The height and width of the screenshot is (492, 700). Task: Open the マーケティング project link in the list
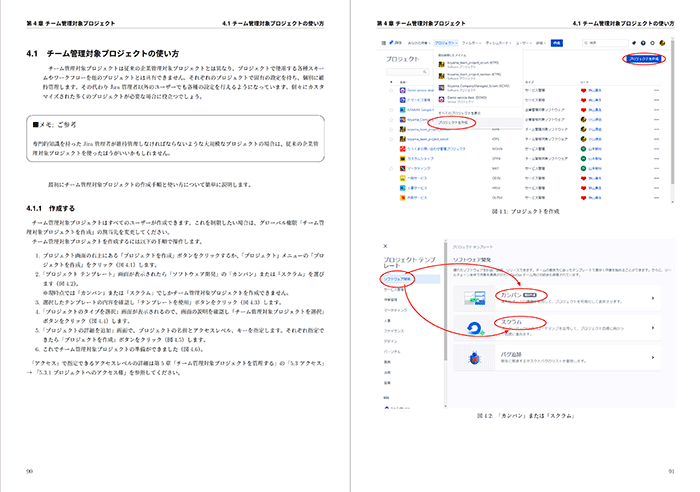tap(418, 168)
